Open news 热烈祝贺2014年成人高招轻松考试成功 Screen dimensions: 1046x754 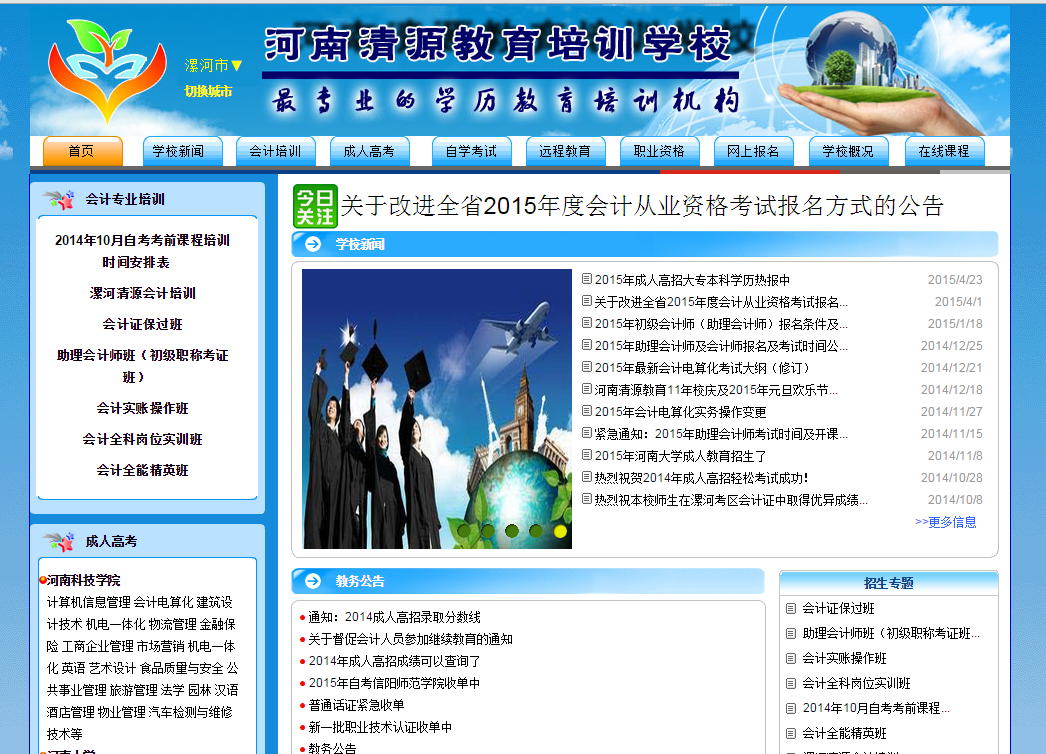click(701, 478)
